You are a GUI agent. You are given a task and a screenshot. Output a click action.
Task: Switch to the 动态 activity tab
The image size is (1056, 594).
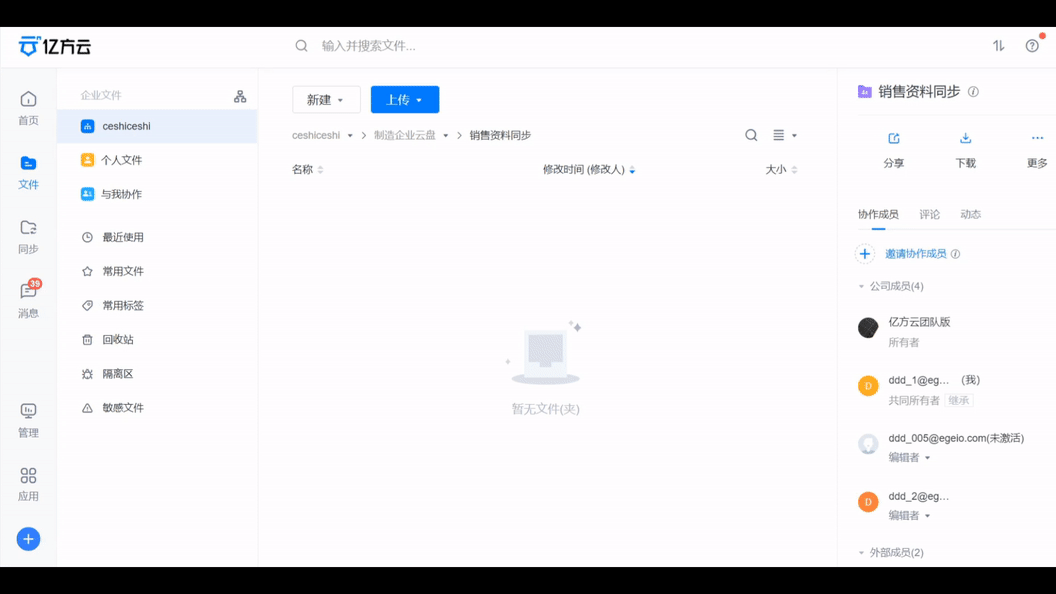(x=969, y=213)
